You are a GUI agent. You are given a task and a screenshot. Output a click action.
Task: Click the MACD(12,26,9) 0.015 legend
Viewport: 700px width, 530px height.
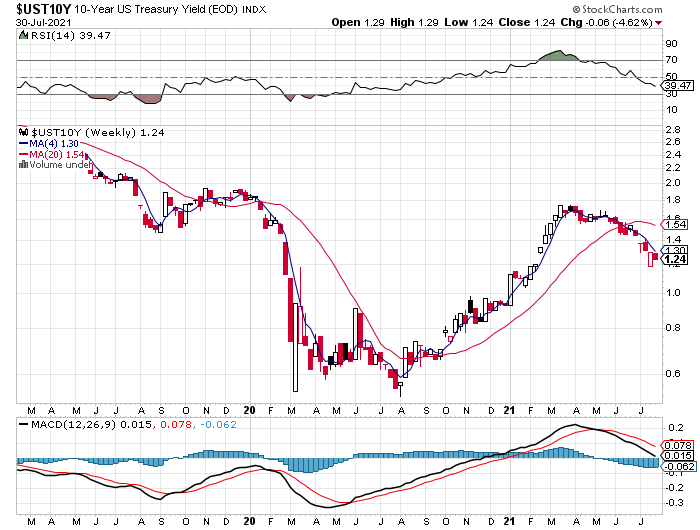point(85,425)
